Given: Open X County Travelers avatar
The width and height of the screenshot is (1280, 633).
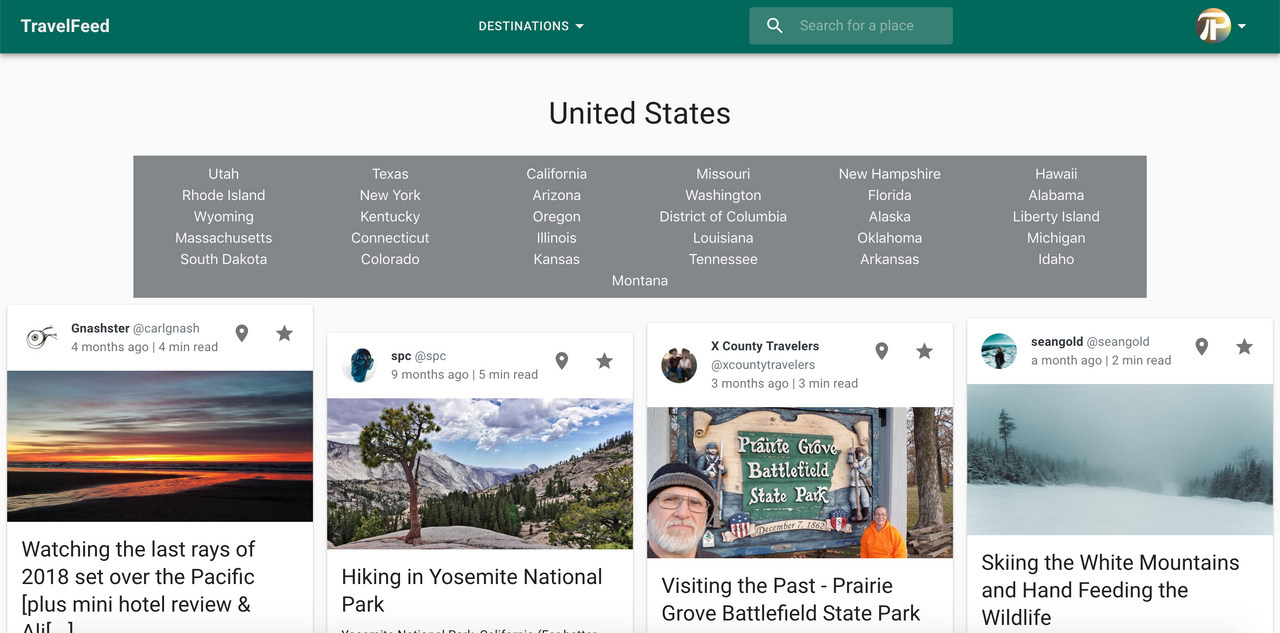Looking at the screenshot, I should 679,365.
